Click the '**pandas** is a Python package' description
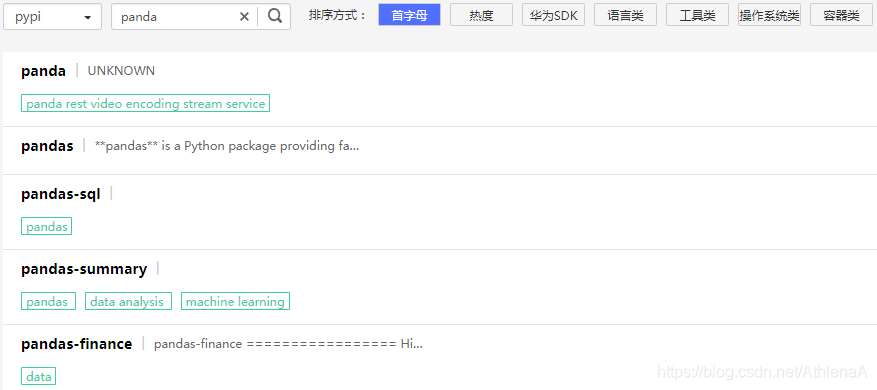877x390 pixels. 227,146
